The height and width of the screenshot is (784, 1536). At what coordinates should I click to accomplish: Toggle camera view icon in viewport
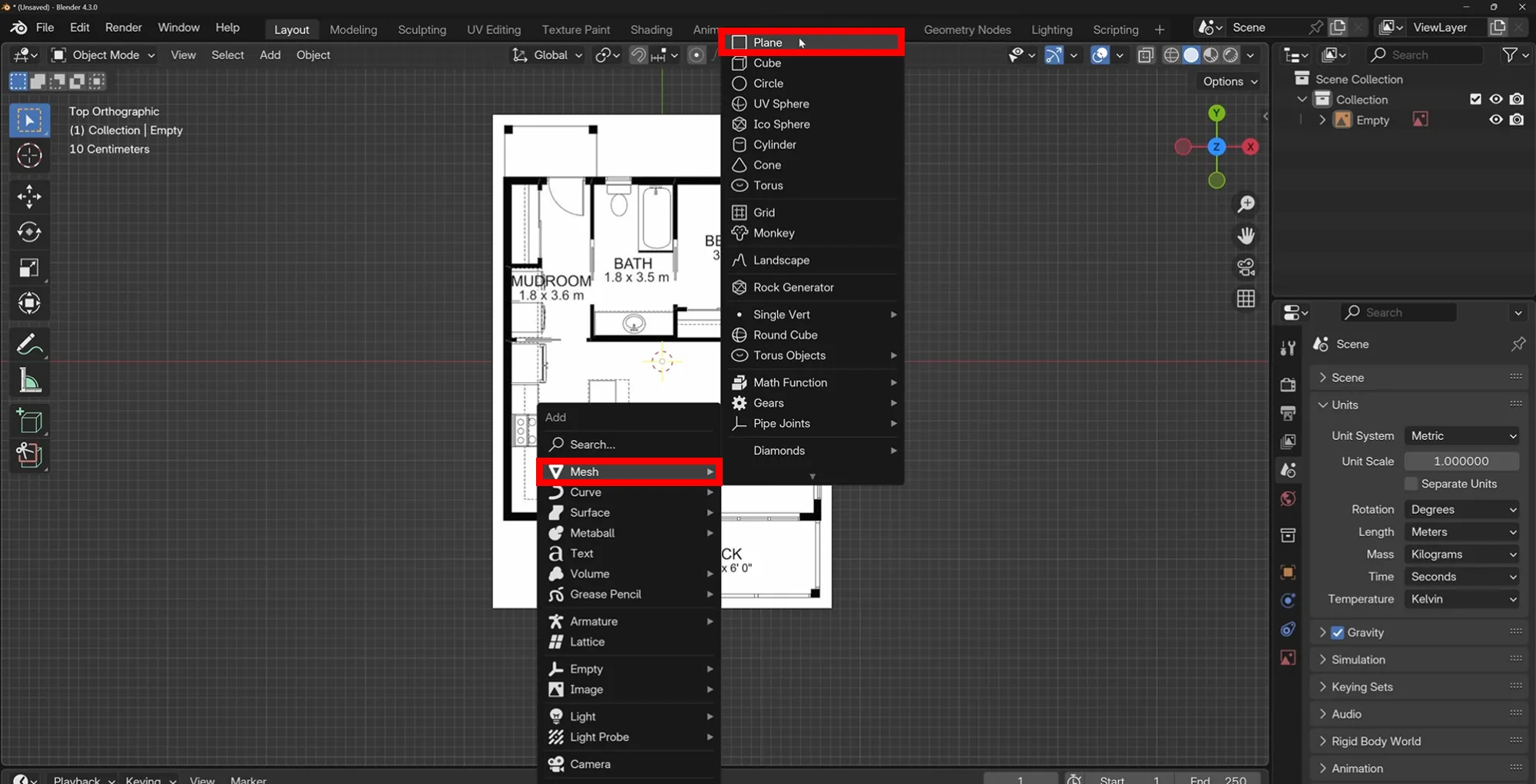click(1246, 267)
